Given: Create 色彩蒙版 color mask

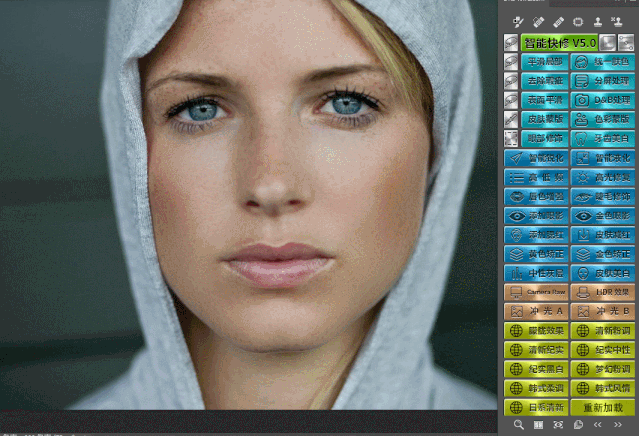Looking at the screenshot, I should coord(603,119).
